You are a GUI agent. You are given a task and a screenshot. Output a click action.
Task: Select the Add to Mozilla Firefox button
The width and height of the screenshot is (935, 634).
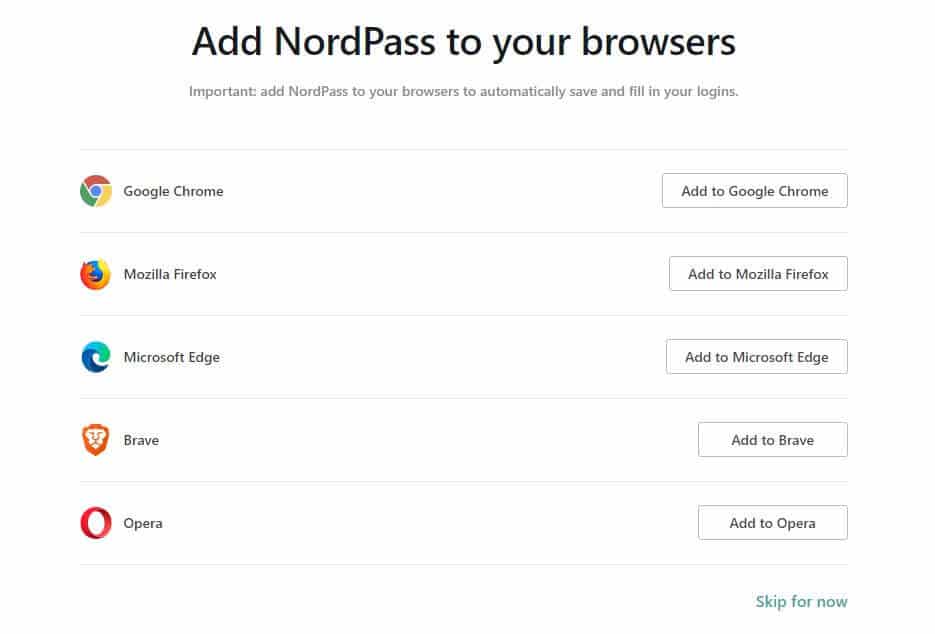click(x=758, y=274)
